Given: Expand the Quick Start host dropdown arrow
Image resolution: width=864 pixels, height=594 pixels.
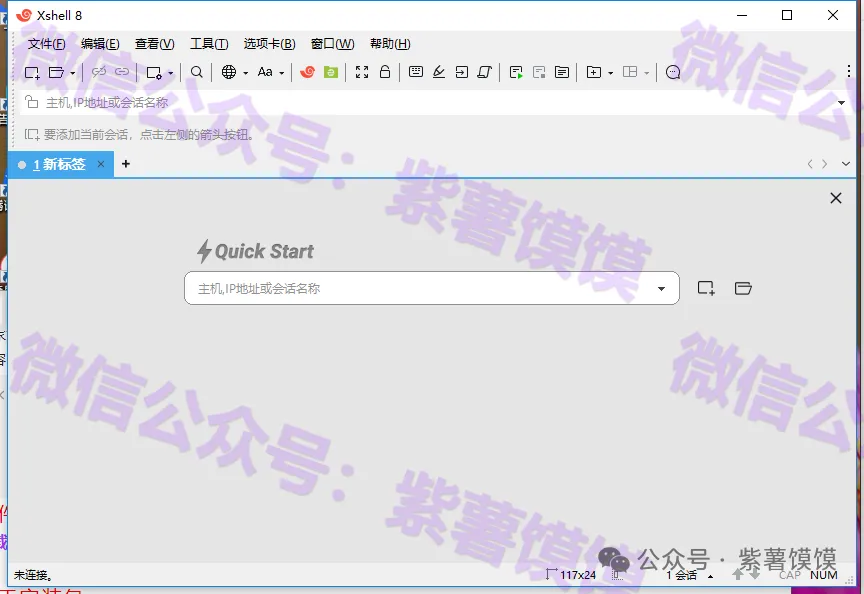Looking at the screenshot, I should tap(661, 289).
